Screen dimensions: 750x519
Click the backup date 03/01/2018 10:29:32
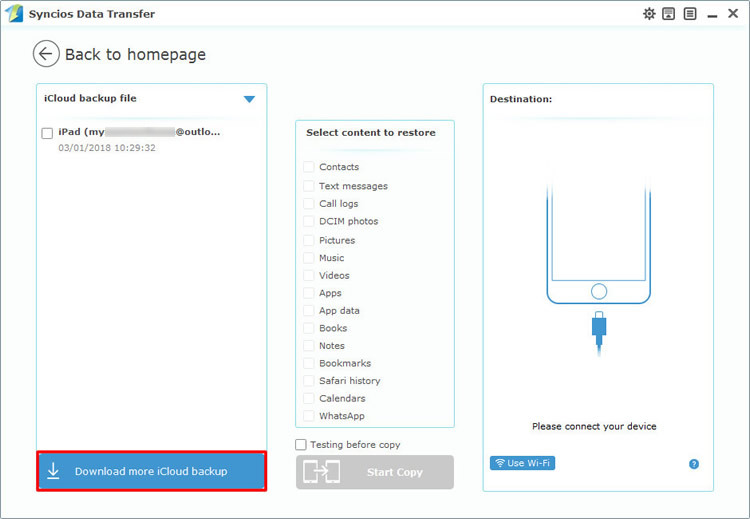pyautogui.click(x=107, y=148)
